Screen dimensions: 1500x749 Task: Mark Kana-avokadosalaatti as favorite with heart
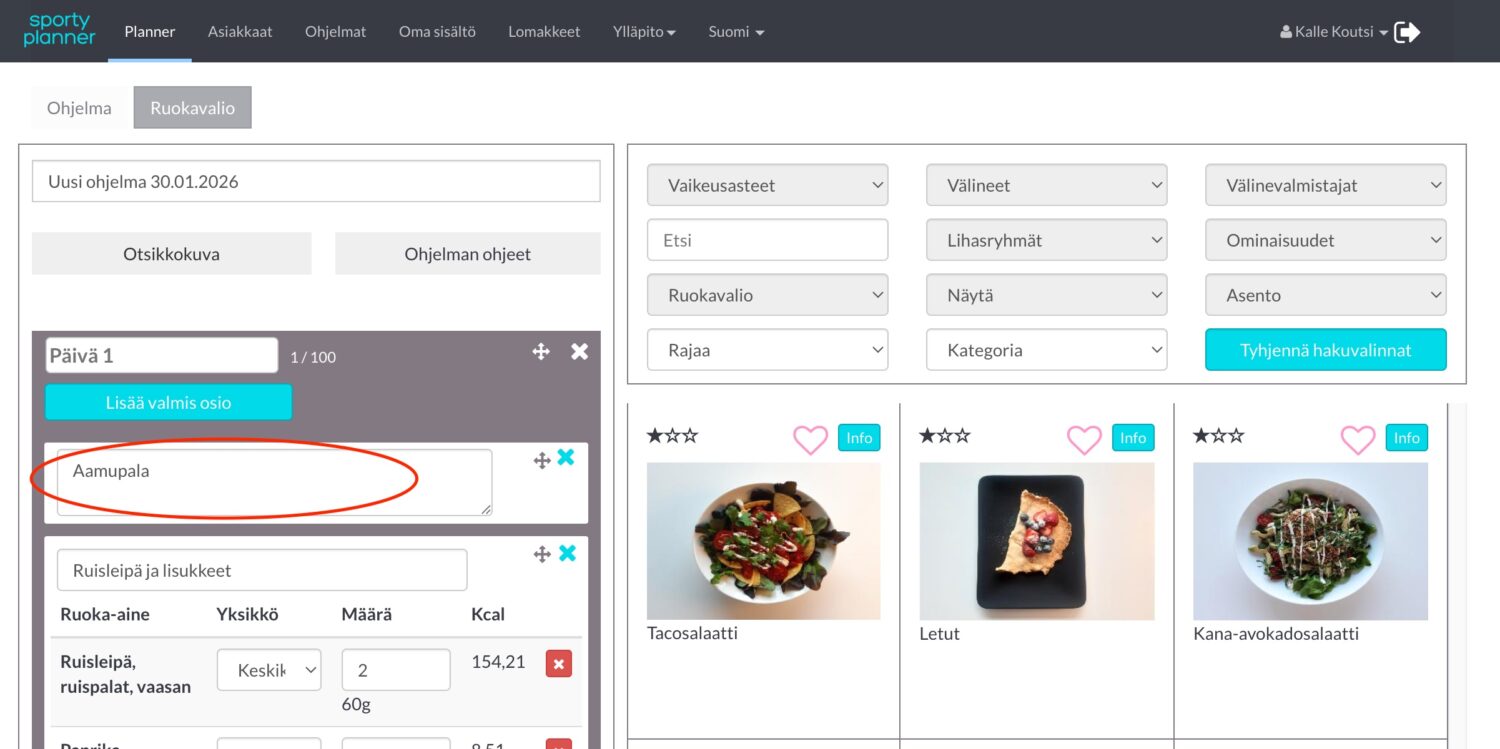click(x=1357, y=439)
